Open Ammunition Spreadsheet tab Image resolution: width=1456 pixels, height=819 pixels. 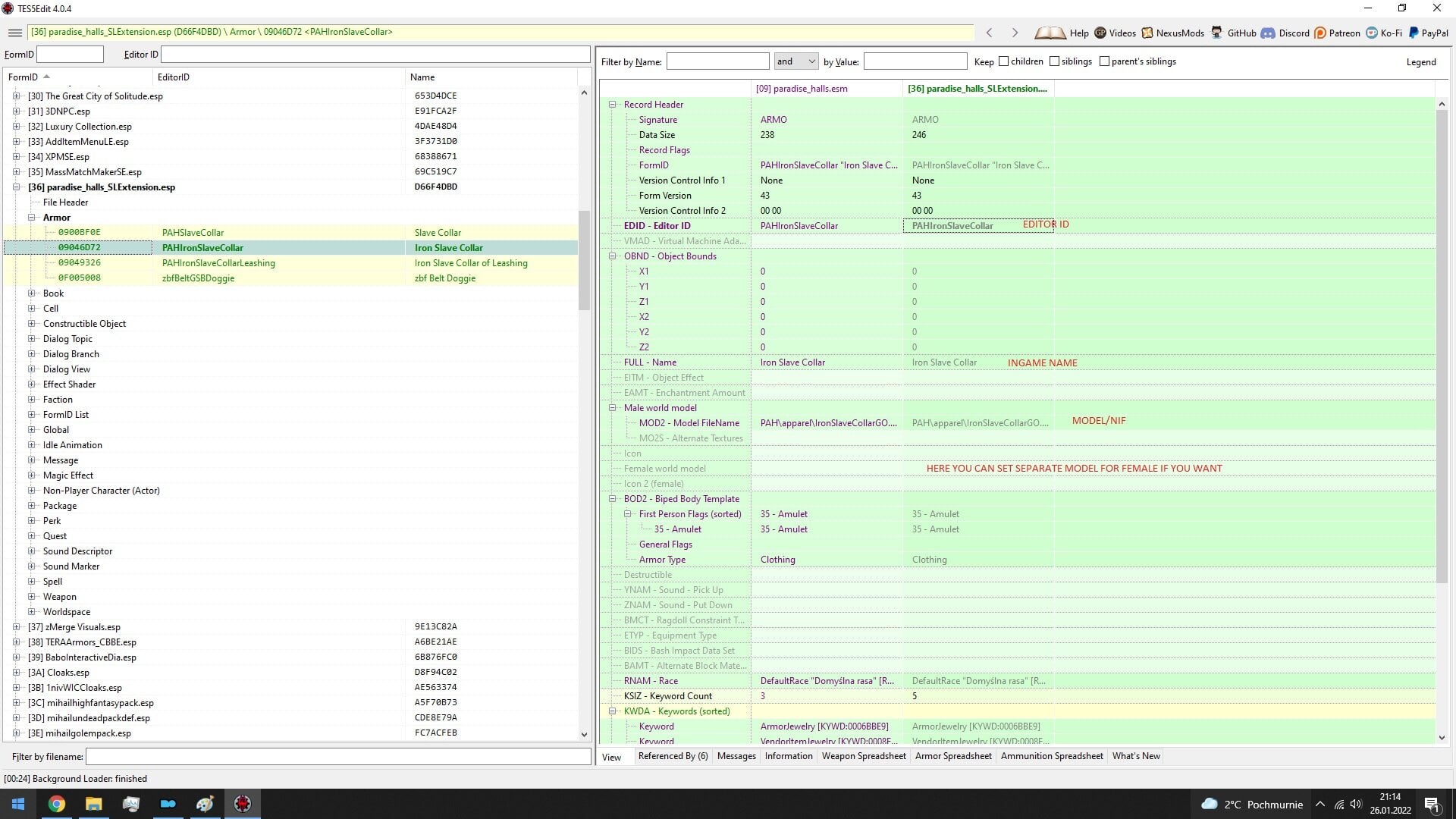(x=1052, y=756)
